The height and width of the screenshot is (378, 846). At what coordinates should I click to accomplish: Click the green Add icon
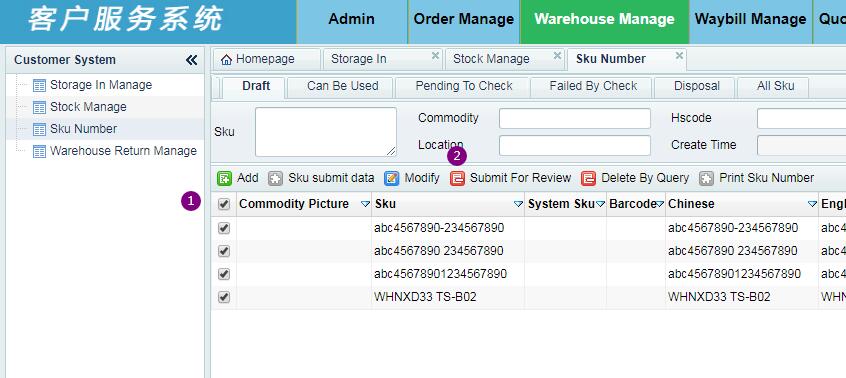[x=224, y=178]
